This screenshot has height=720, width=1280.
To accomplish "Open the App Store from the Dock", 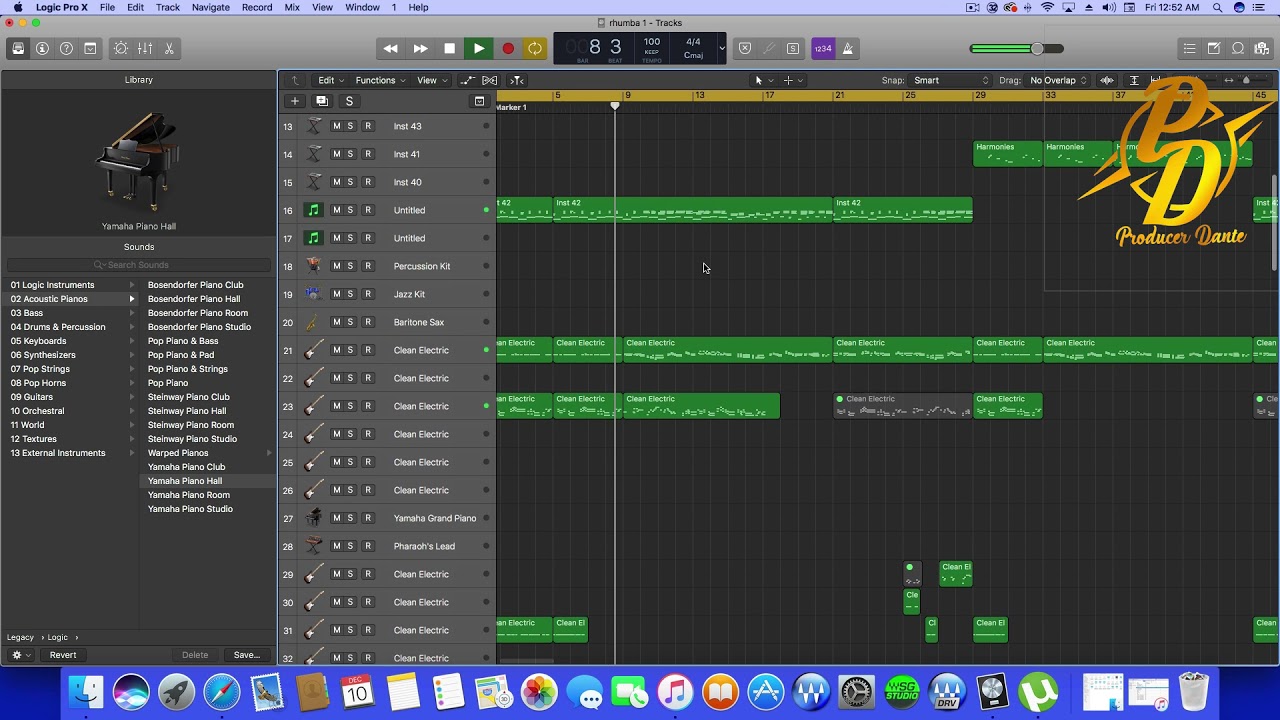I will pos(765,692).
